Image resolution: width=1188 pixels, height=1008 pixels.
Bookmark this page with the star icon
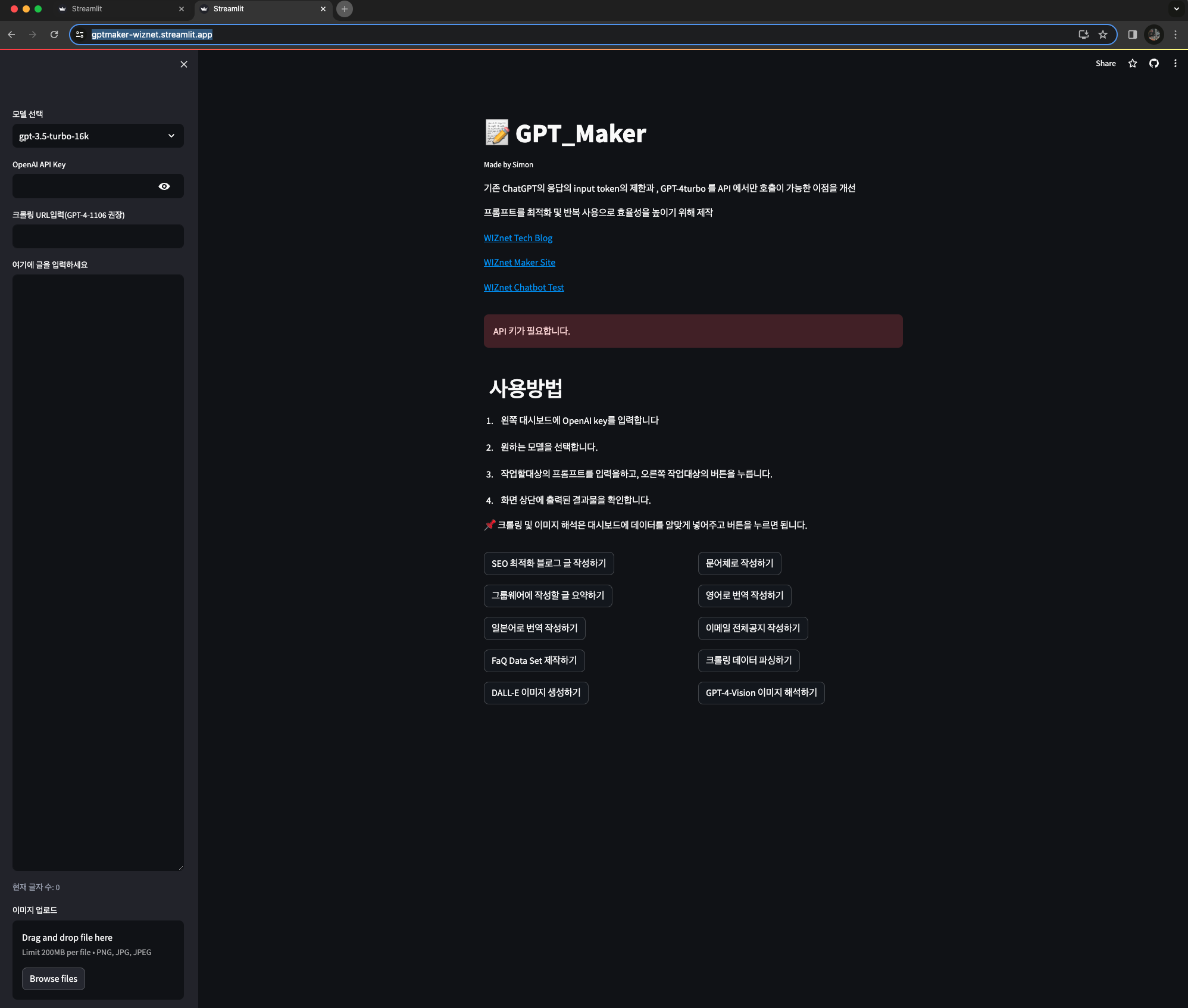coord(1103,35)
